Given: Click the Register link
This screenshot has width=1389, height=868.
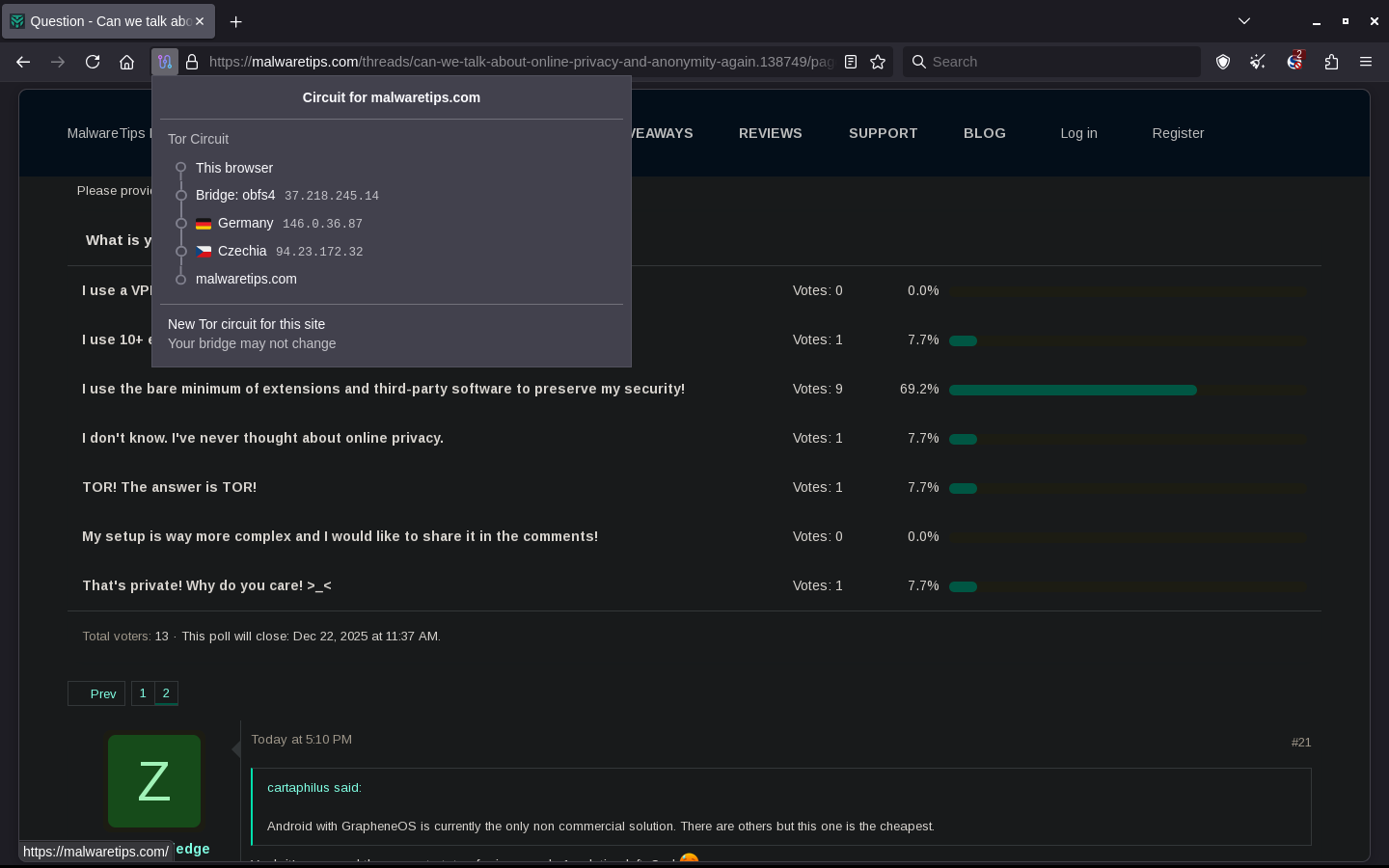Looking at the screenshot, I should 1178,133.
